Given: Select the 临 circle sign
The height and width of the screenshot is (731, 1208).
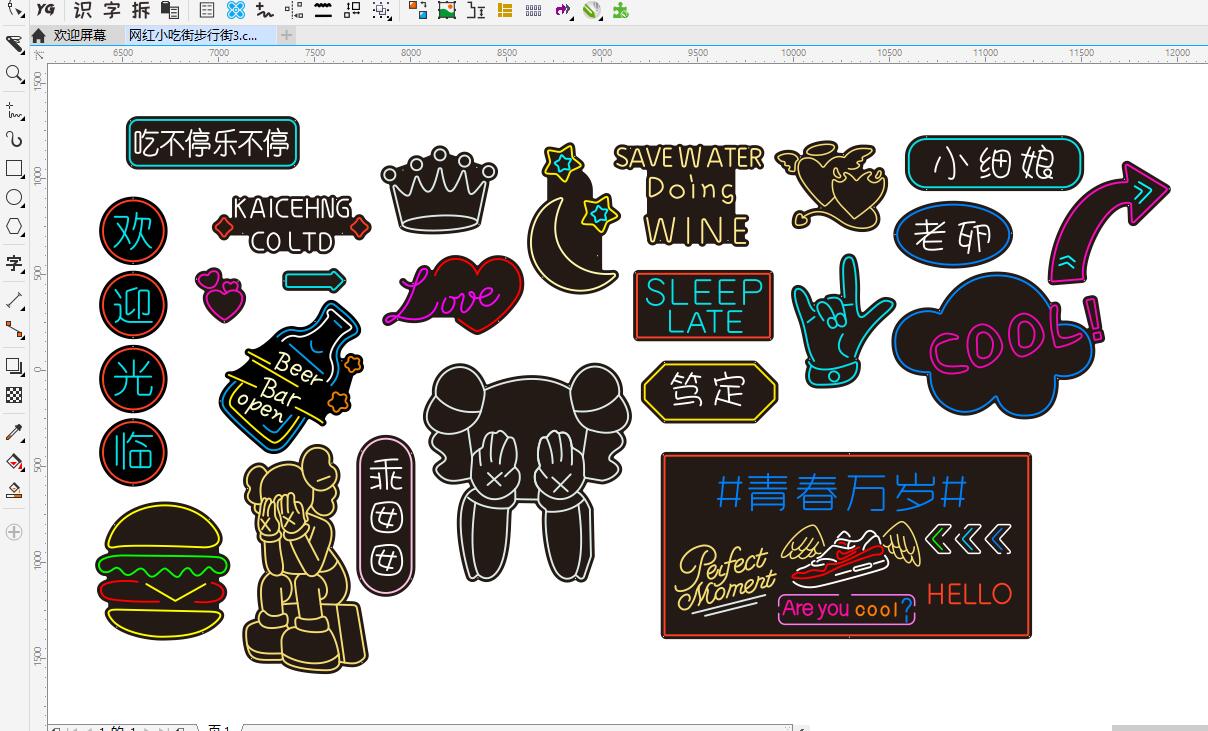Looking at the screenshot, I should click(133, 453).
